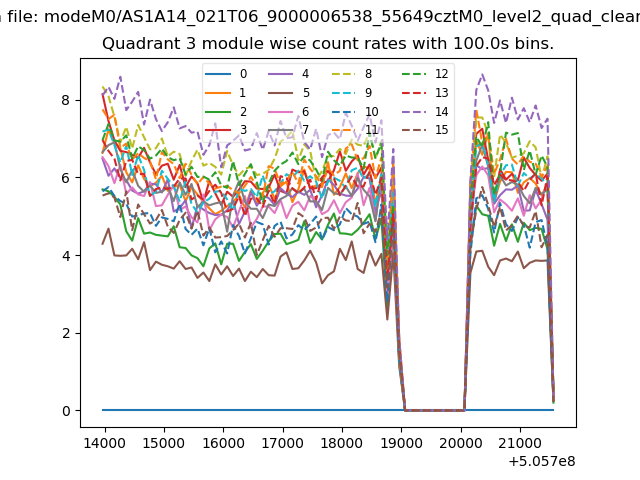Select the purple dashed swatch for module 14
The height and width of the screenshot is (480, 640).
412,111
